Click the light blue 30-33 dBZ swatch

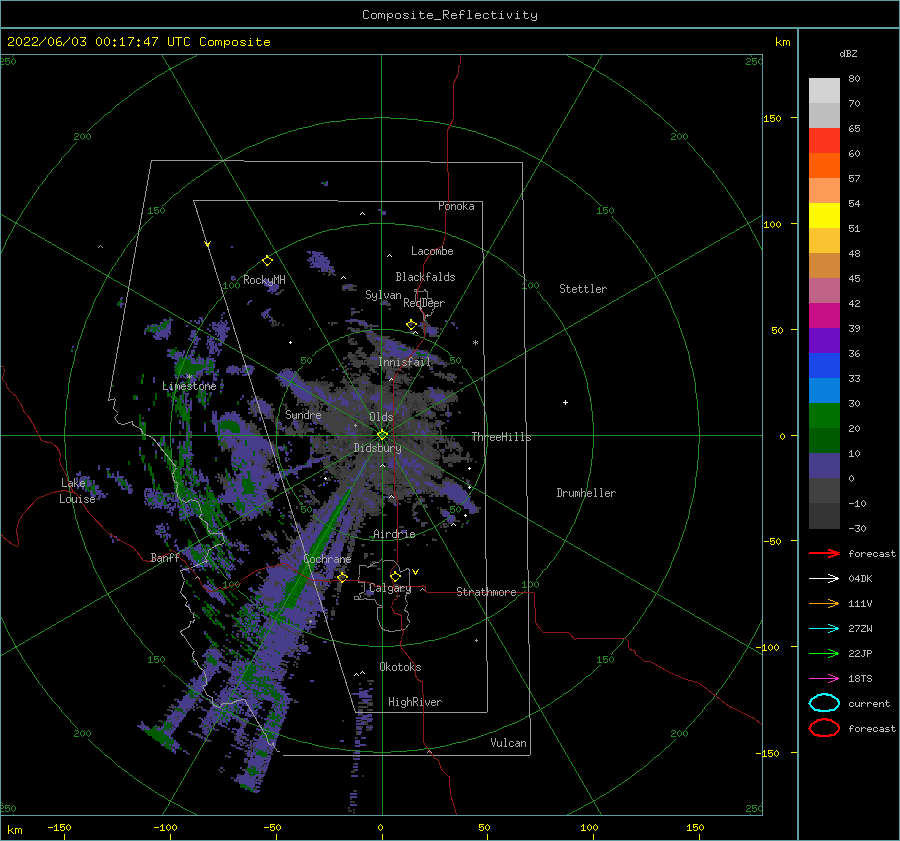(x=824, y=390)
